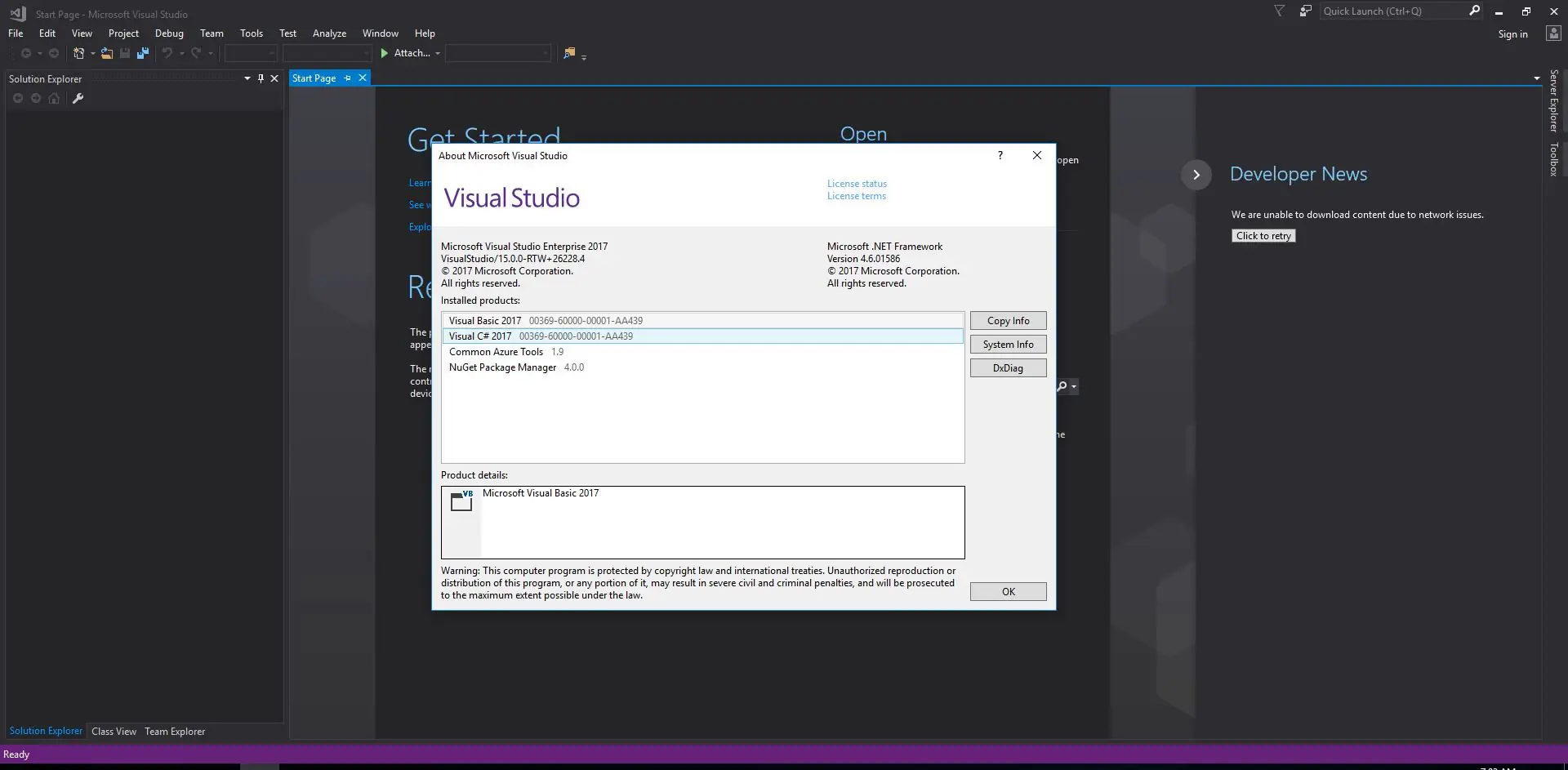
Task: Click the Navigate Forward toolbar arrow
Action: [x=54, y=53]
